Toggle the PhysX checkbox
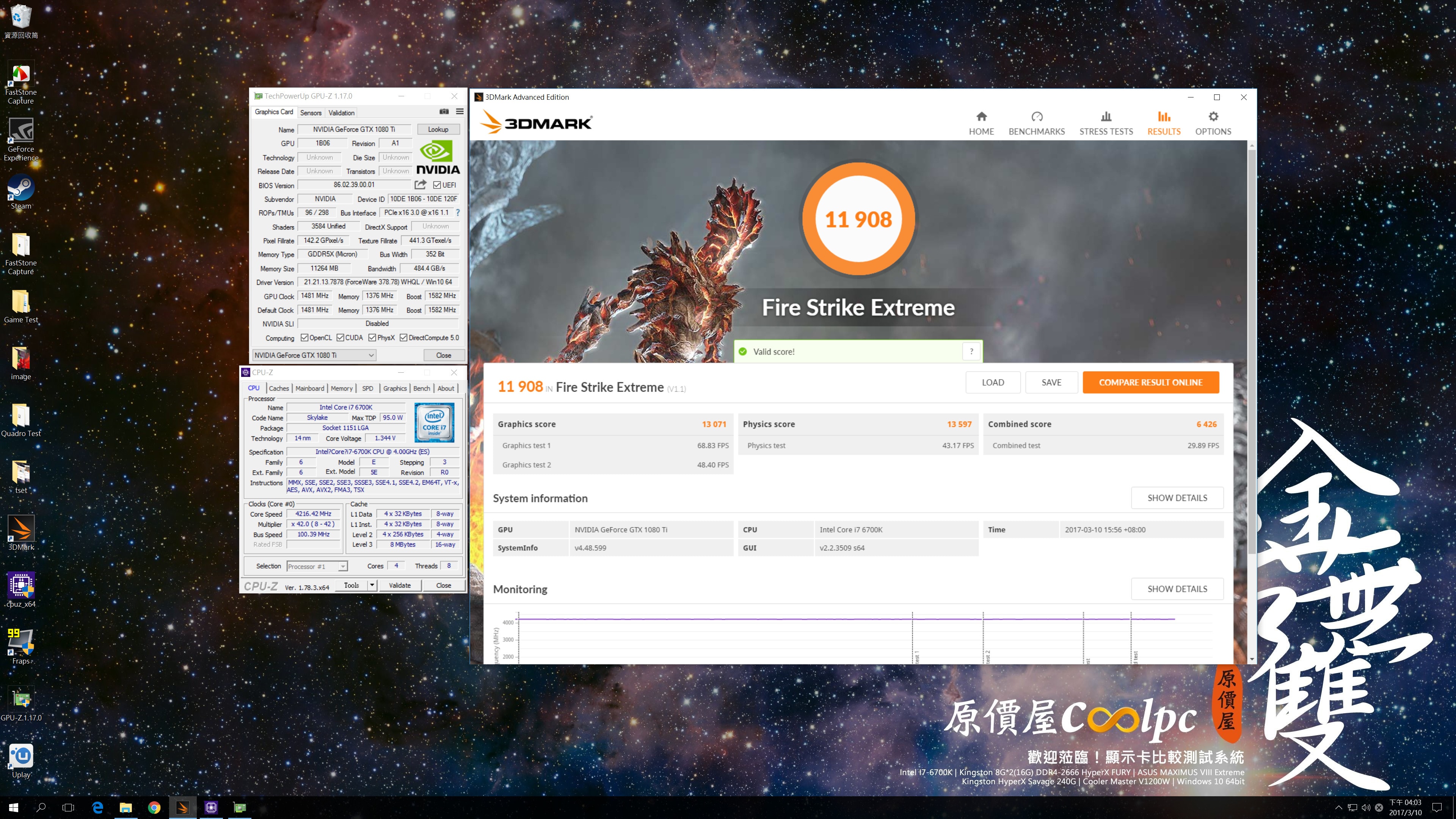 [372, 338]
